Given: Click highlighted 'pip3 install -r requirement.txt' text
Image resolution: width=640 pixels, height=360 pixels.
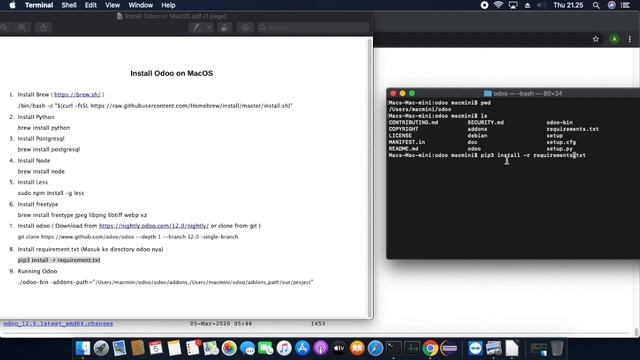Looking at the screenshot, I should tap(59, 260).
